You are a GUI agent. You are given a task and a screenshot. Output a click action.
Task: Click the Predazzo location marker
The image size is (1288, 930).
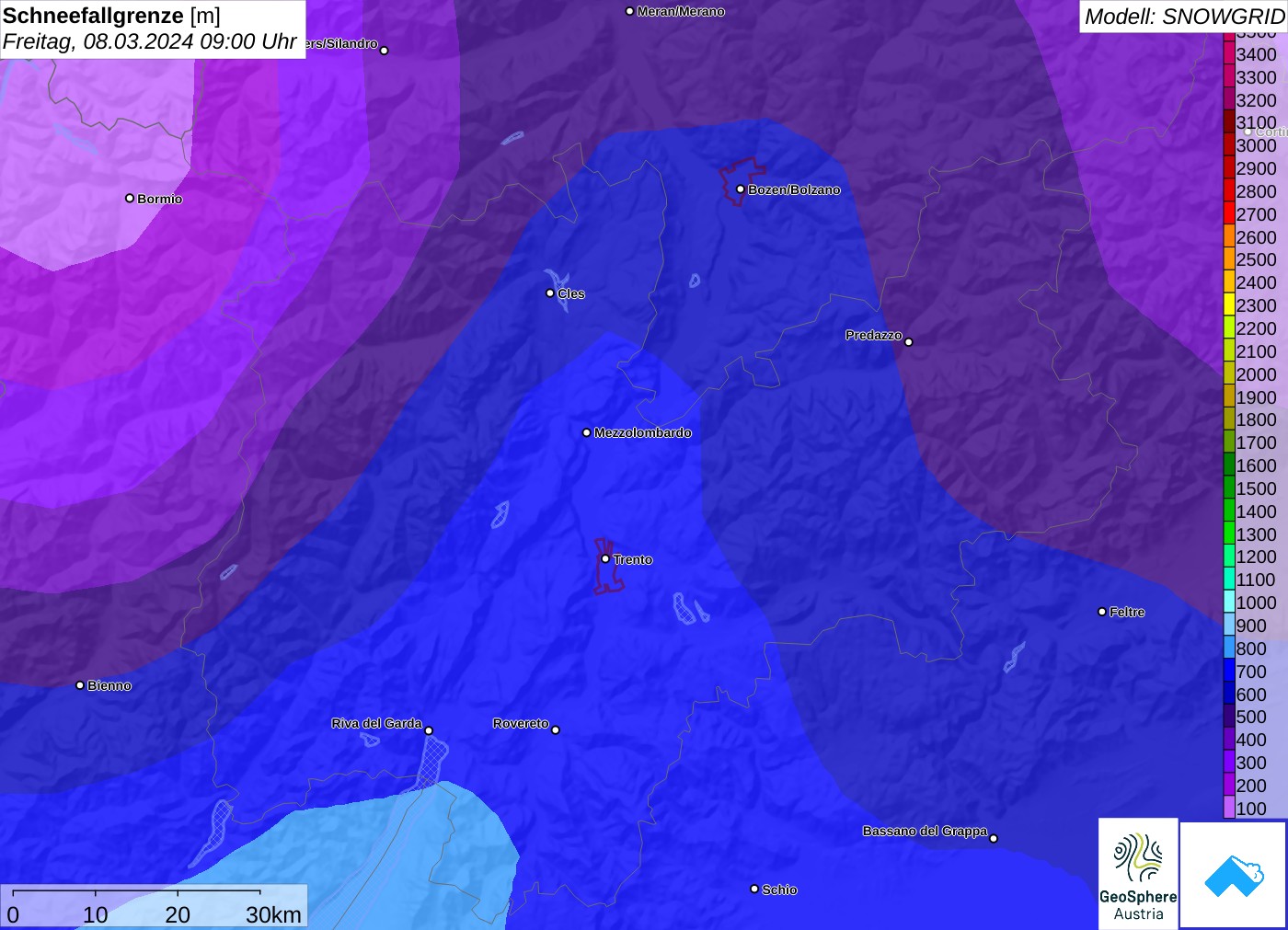click(909, 341)
